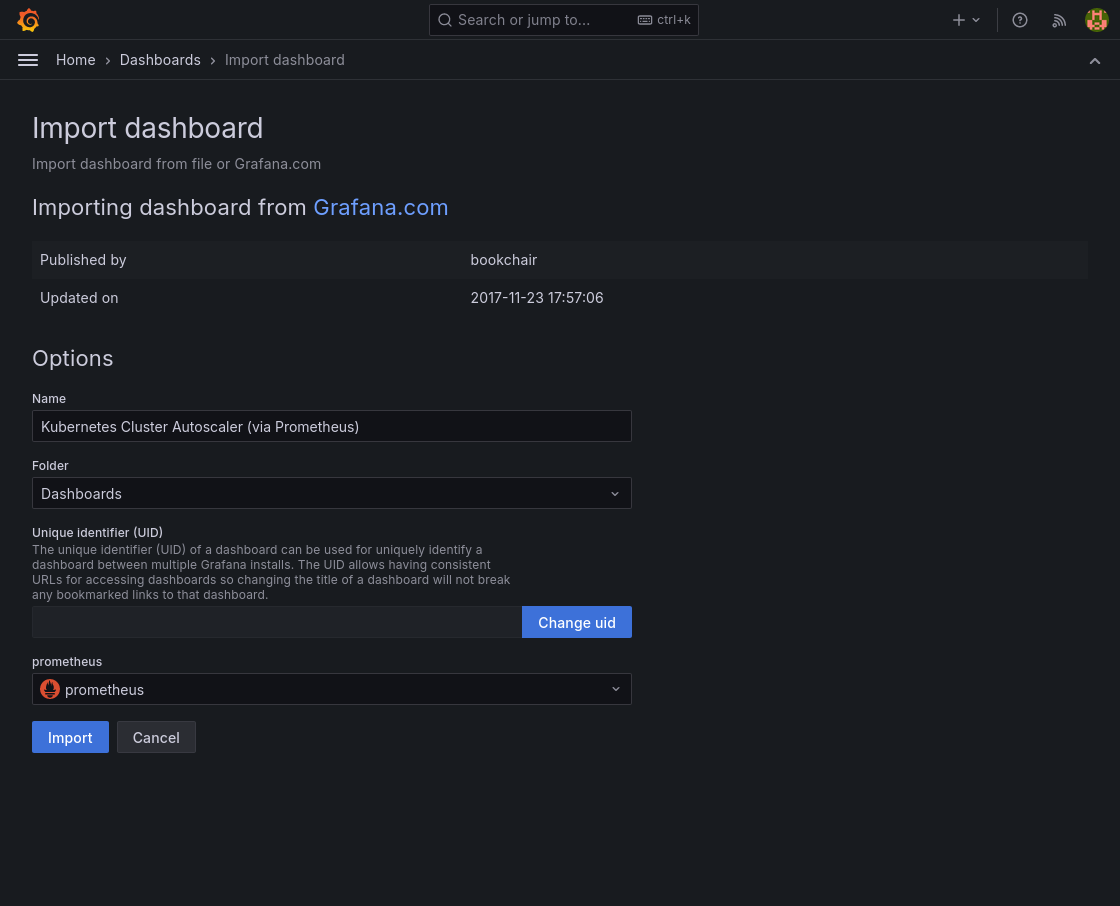Screen dimensions: 1120x906
Task: Click the help question mark icon
Action: pos(1020,20)
